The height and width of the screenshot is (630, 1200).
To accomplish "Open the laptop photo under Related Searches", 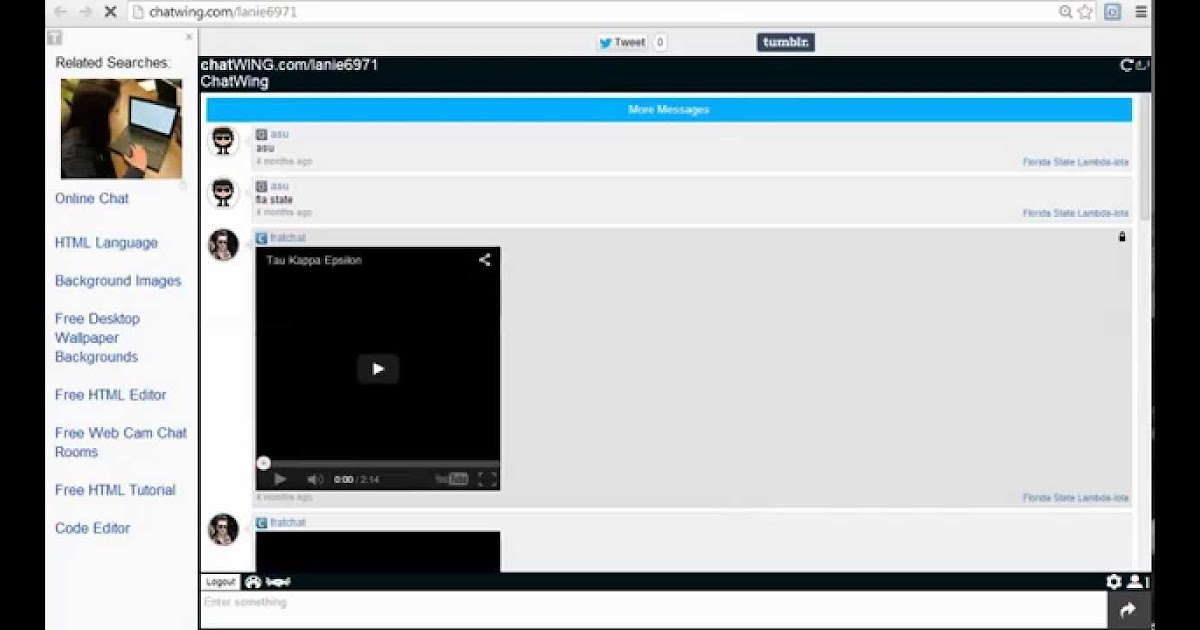I will [121, 129].
